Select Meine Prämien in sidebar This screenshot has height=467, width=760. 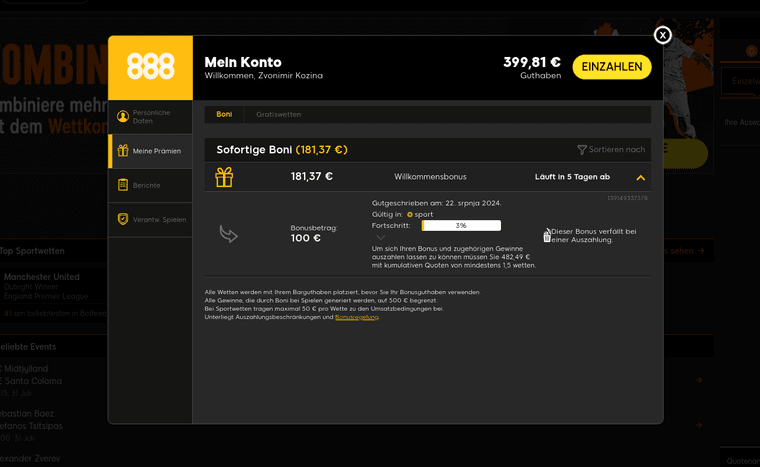coord(150,151)
